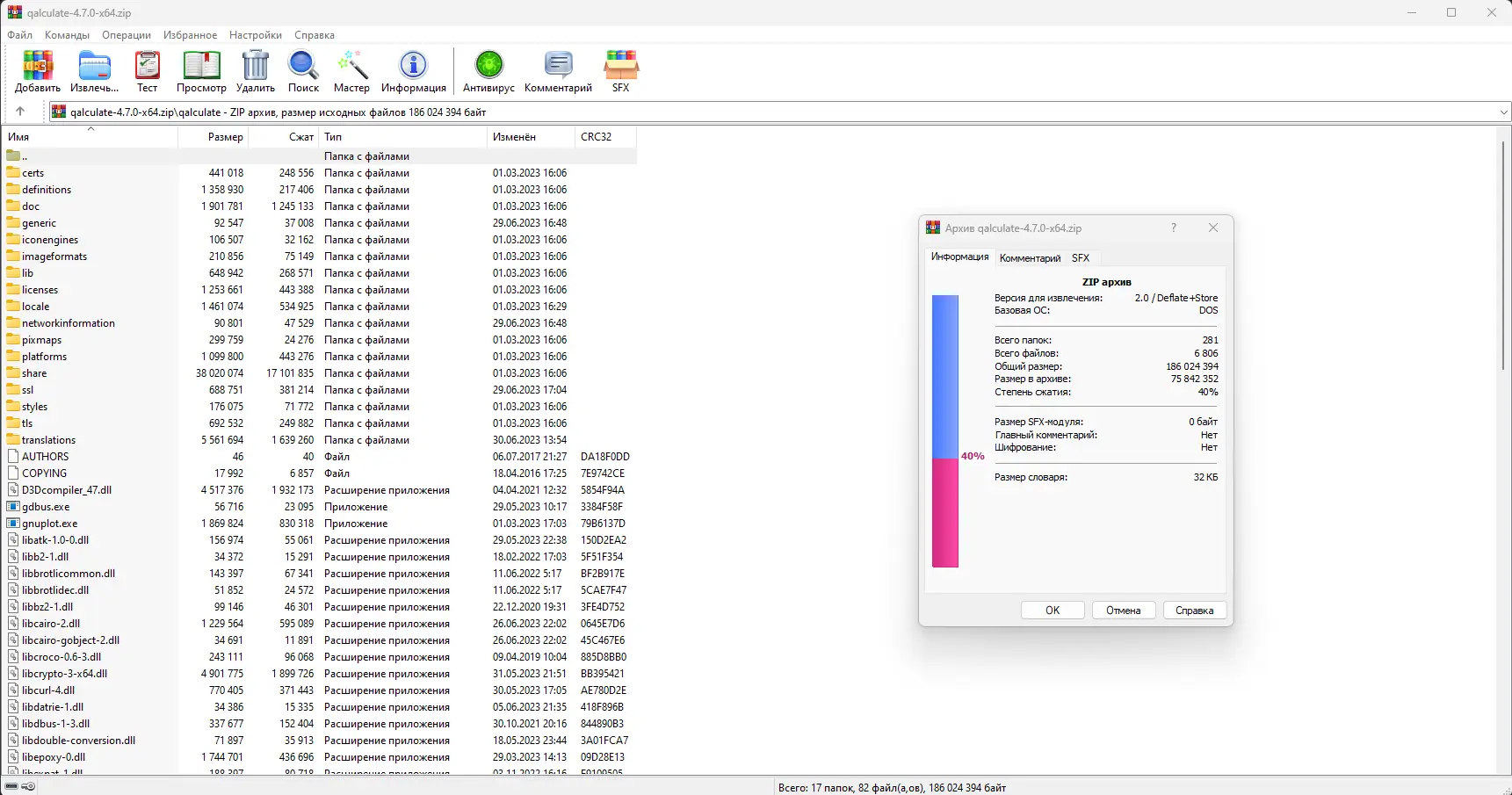Screen dimensions: 1512x795
Task: Launch the Мастер wizard tool
Action: [351, 66]
